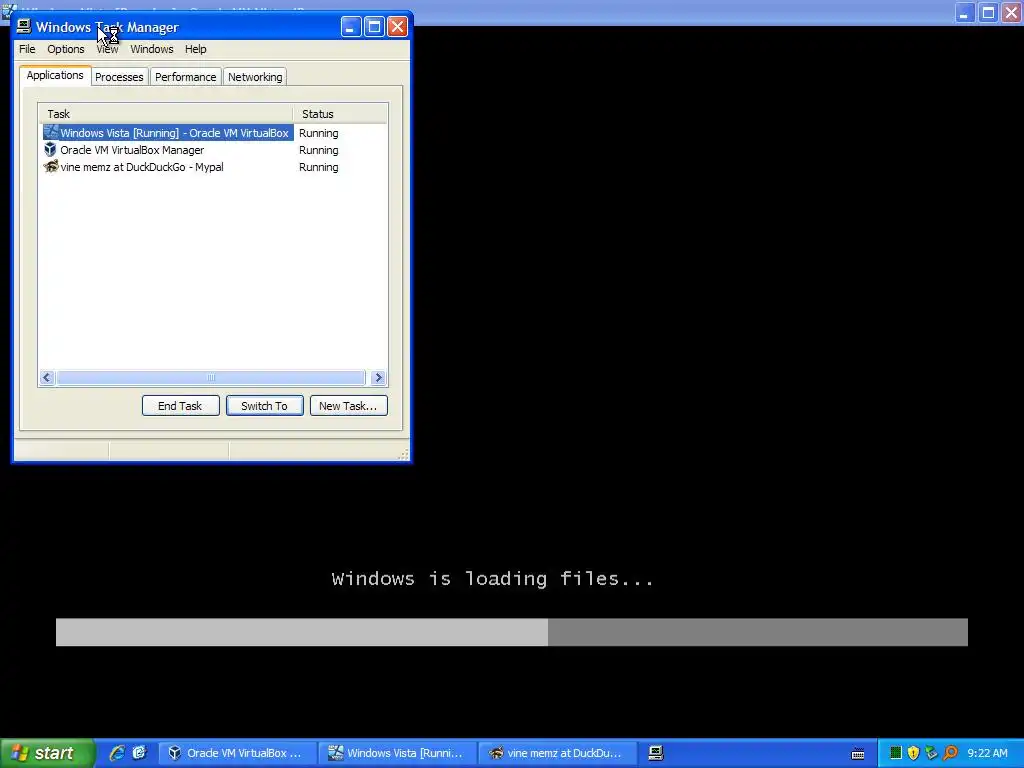Open the Windows menu in Task Manager
Screen dimensions: 1024x768
[152, 49]
